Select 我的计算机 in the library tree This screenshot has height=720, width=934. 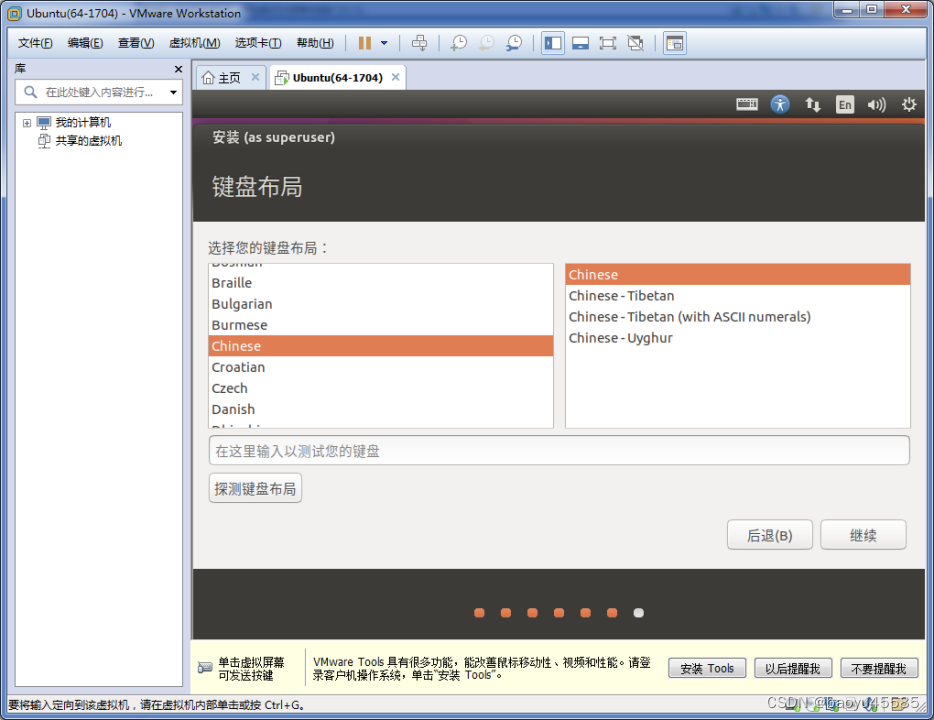point(83,123)
